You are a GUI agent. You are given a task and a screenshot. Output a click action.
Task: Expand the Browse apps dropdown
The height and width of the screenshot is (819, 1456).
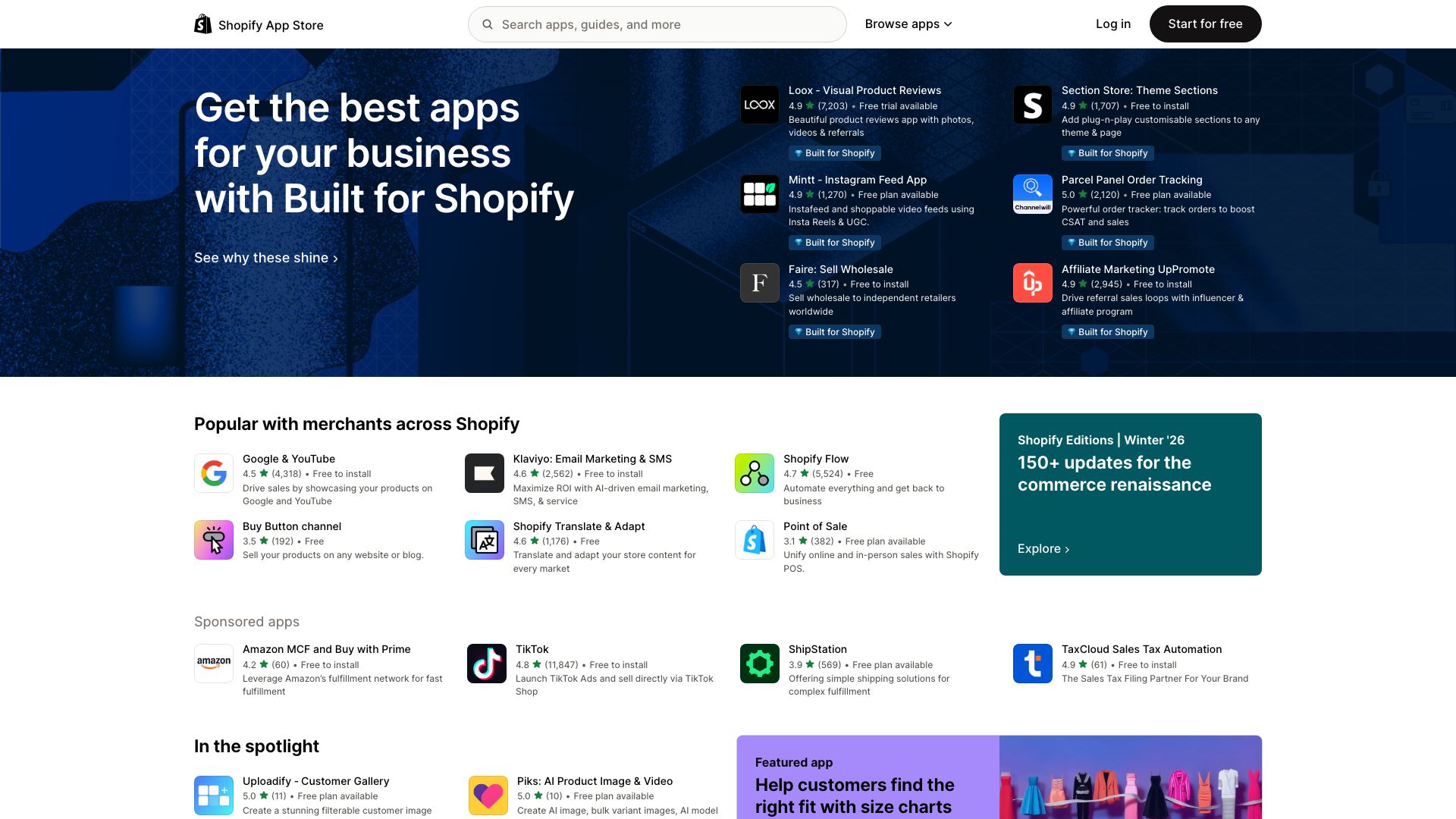point(908,24)
